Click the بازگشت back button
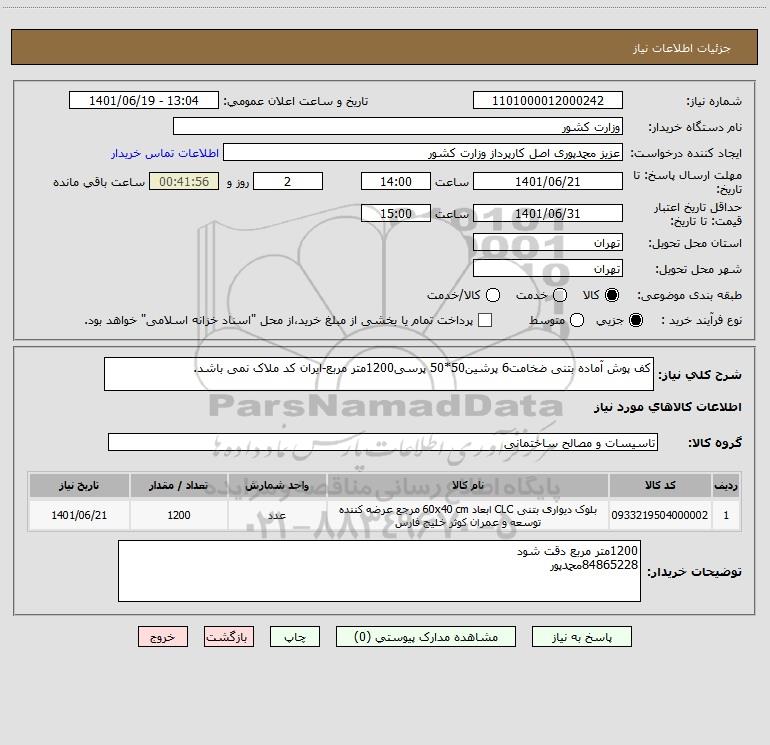This screenshot has height=745, width=770. (x=229, y=637)
